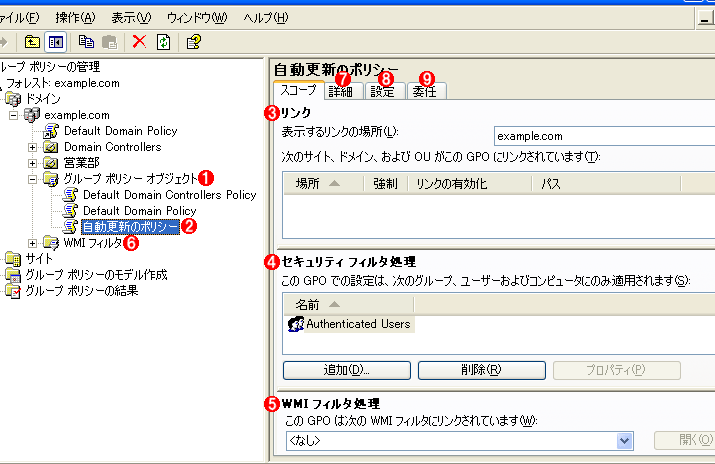Viewport: 715px width, 464px height.
Task: Click the green Refresh toolbar icon
Action: (163, 42)
